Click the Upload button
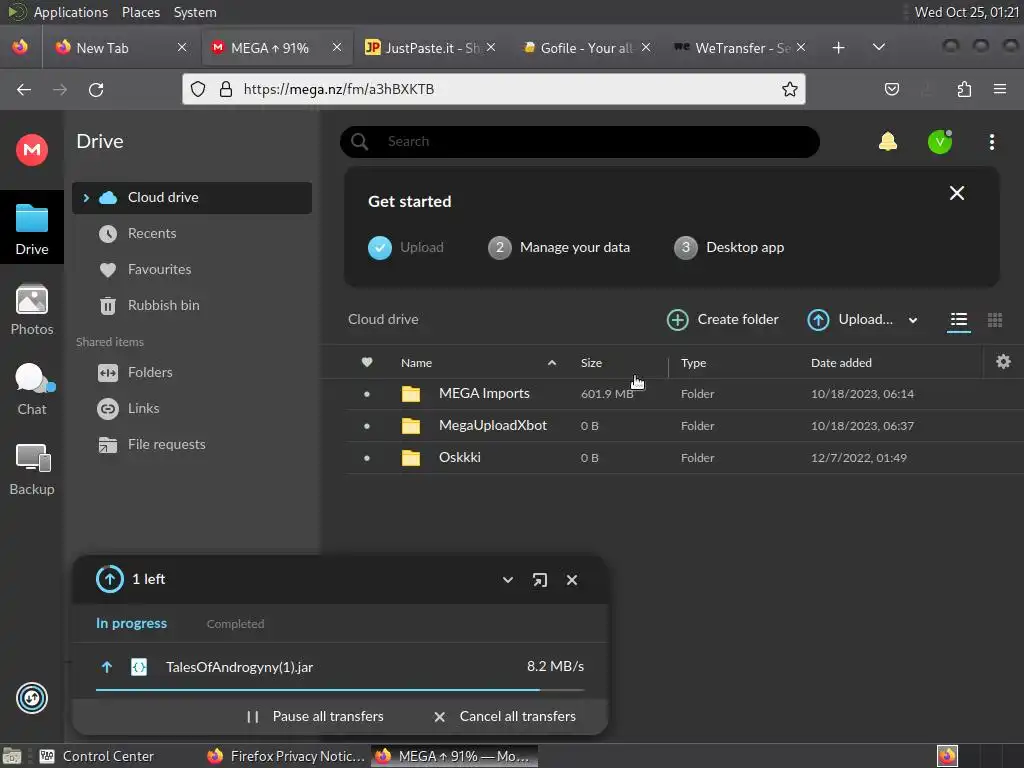The image size is (1024, 768). pyautogui.click(x=850, y=319)
